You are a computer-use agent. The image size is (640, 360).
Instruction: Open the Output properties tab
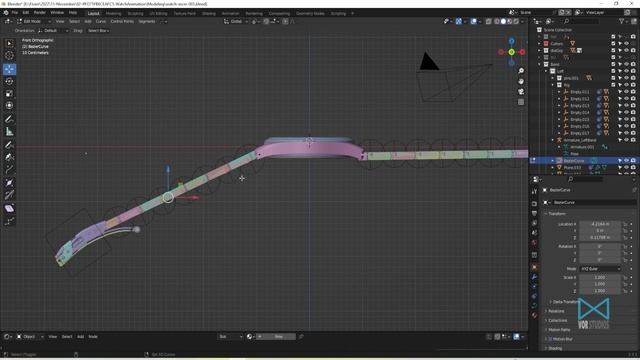534,213
